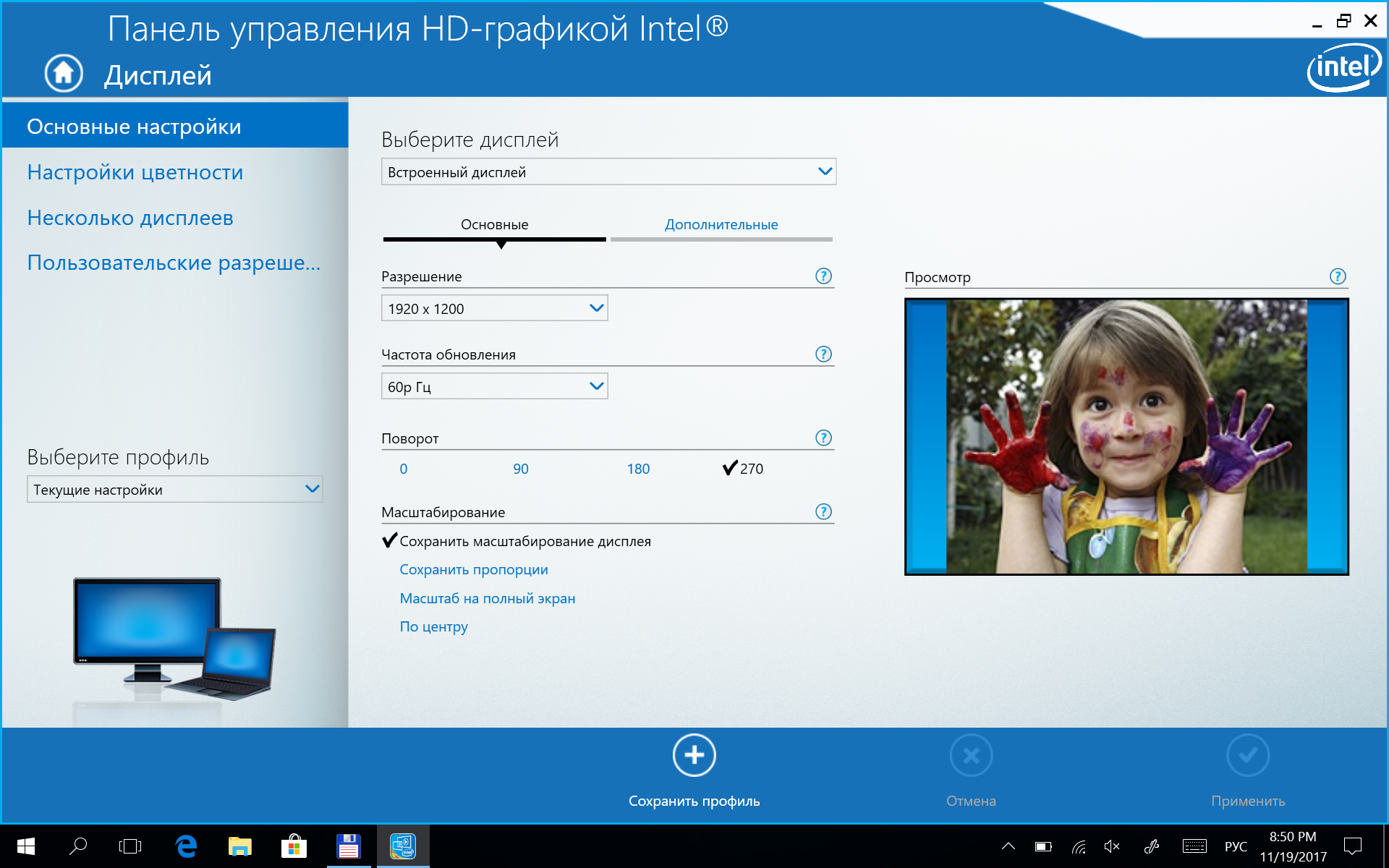Image resolution: width=1389 pixels, height=868 pixels.
Task: Set rotation to 90 degrees
Action: [521, 469]
